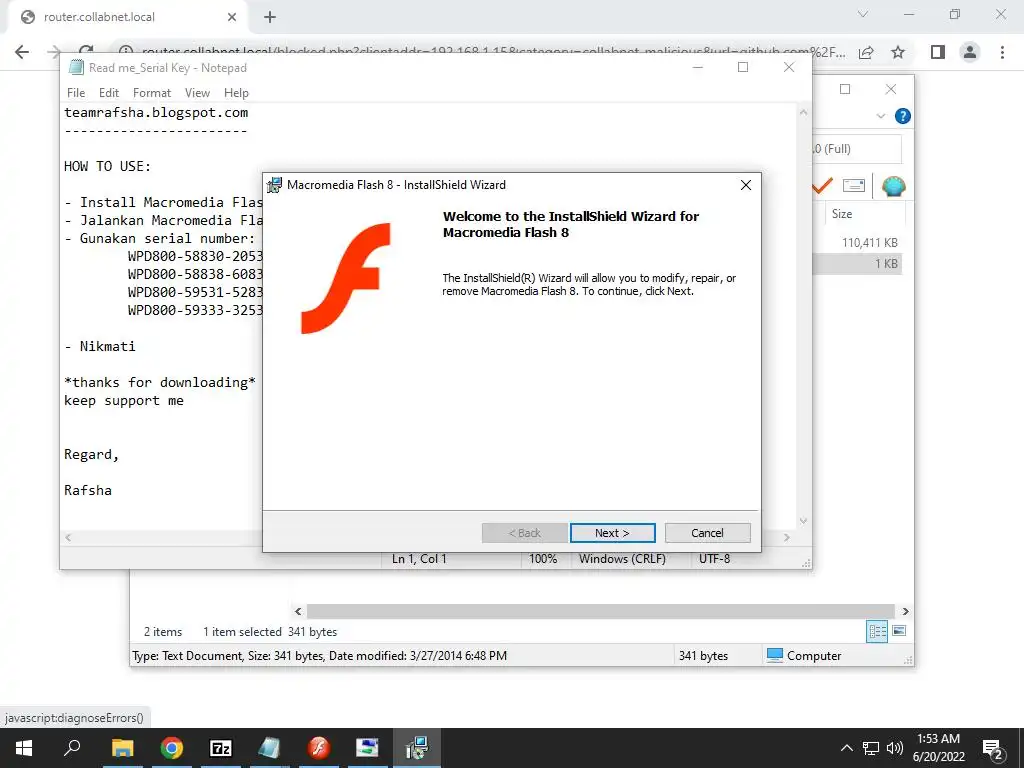Image resolution: width=1024 pixels, height=768 pixels.
Task: Click Ln 1, Col 1 in Notepad status bar
Action: click(419, 559)
